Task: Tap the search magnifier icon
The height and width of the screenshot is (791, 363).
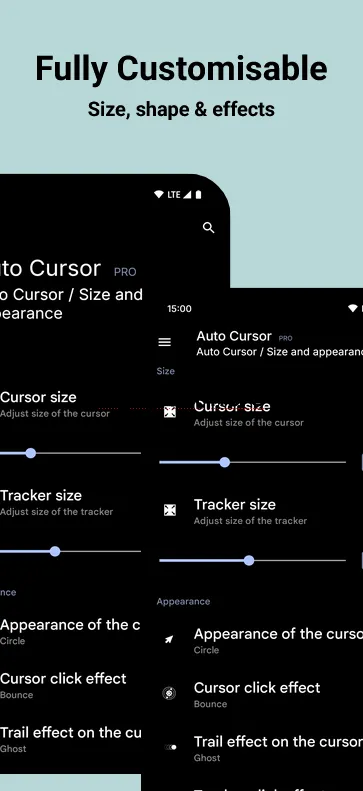Action: pos(208,228)
